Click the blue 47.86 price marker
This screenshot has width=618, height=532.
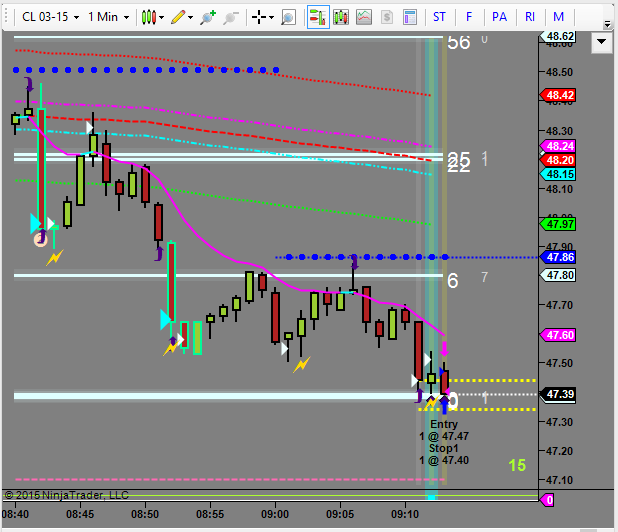pos(558,257)
